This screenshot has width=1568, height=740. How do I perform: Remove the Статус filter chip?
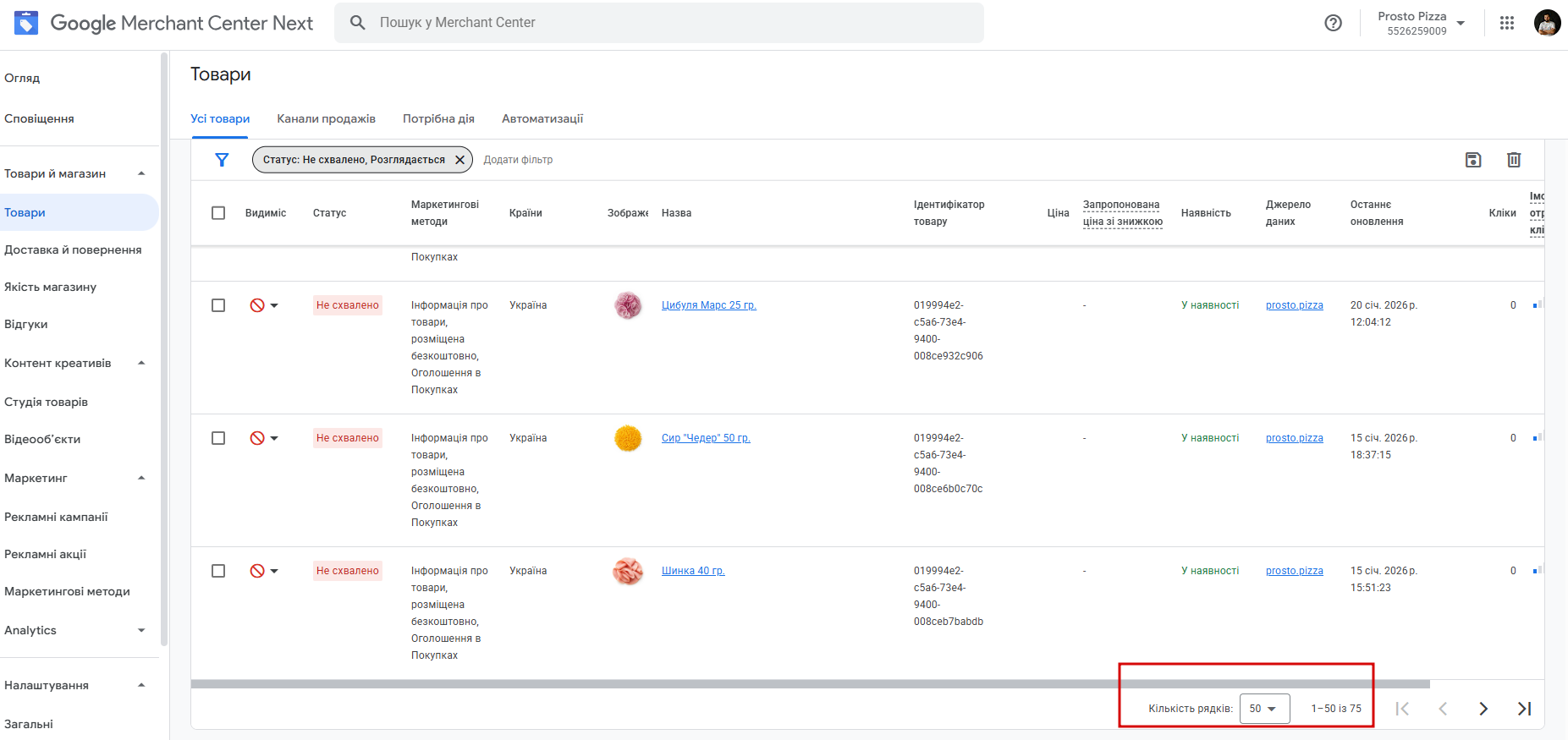click(460, 160)
